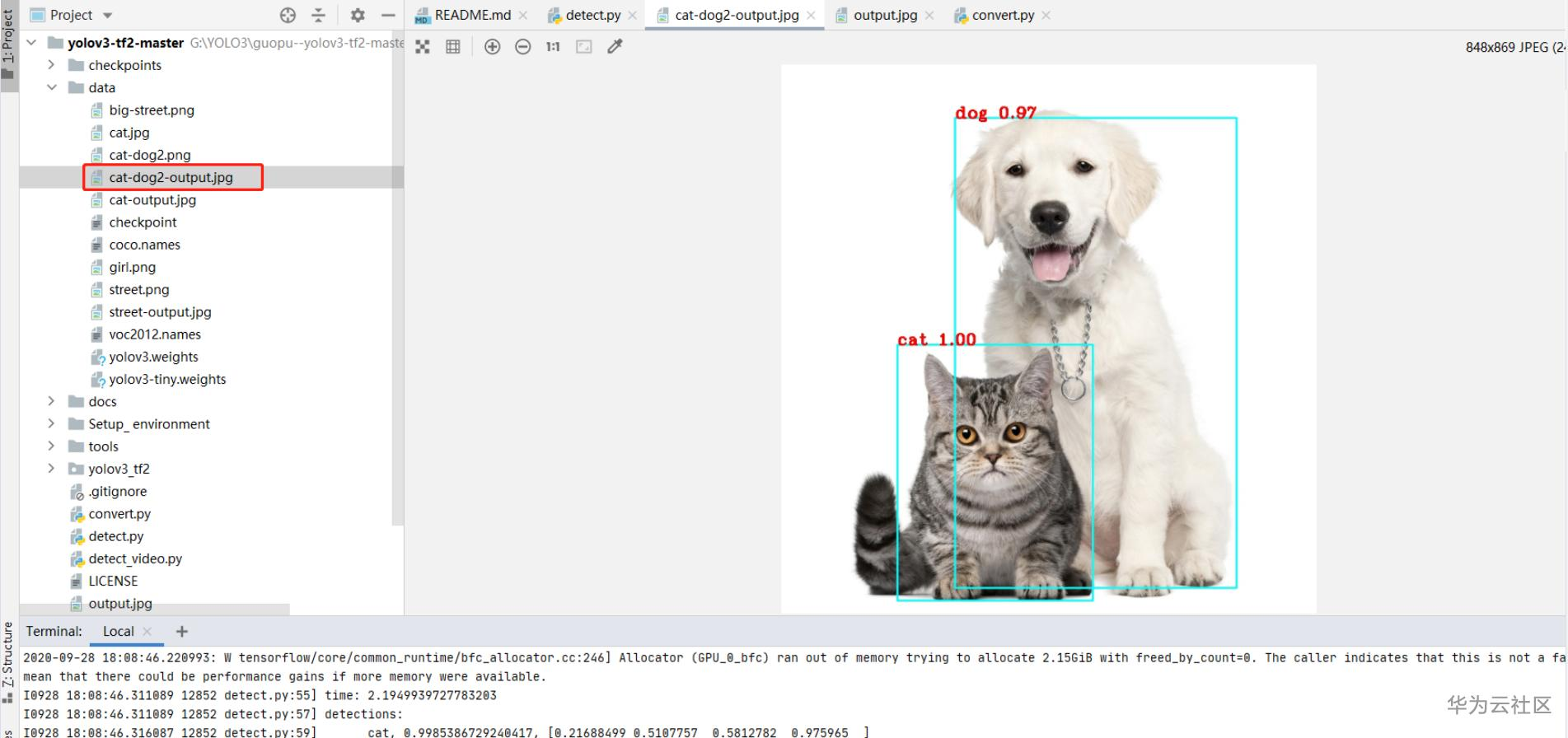
Task: Expand the checkpoints folder
Action: [x=51, y=64]
